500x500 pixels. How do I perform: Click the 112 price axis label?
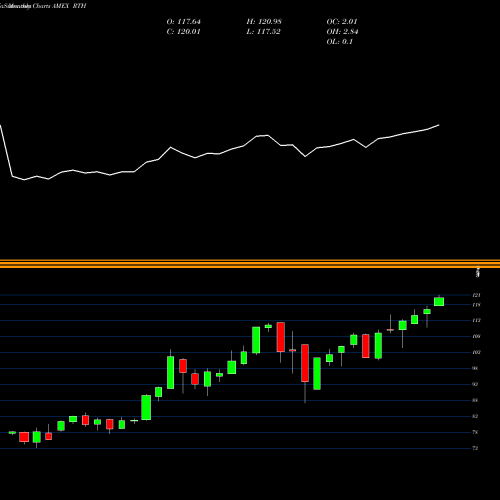pos(476,321)
